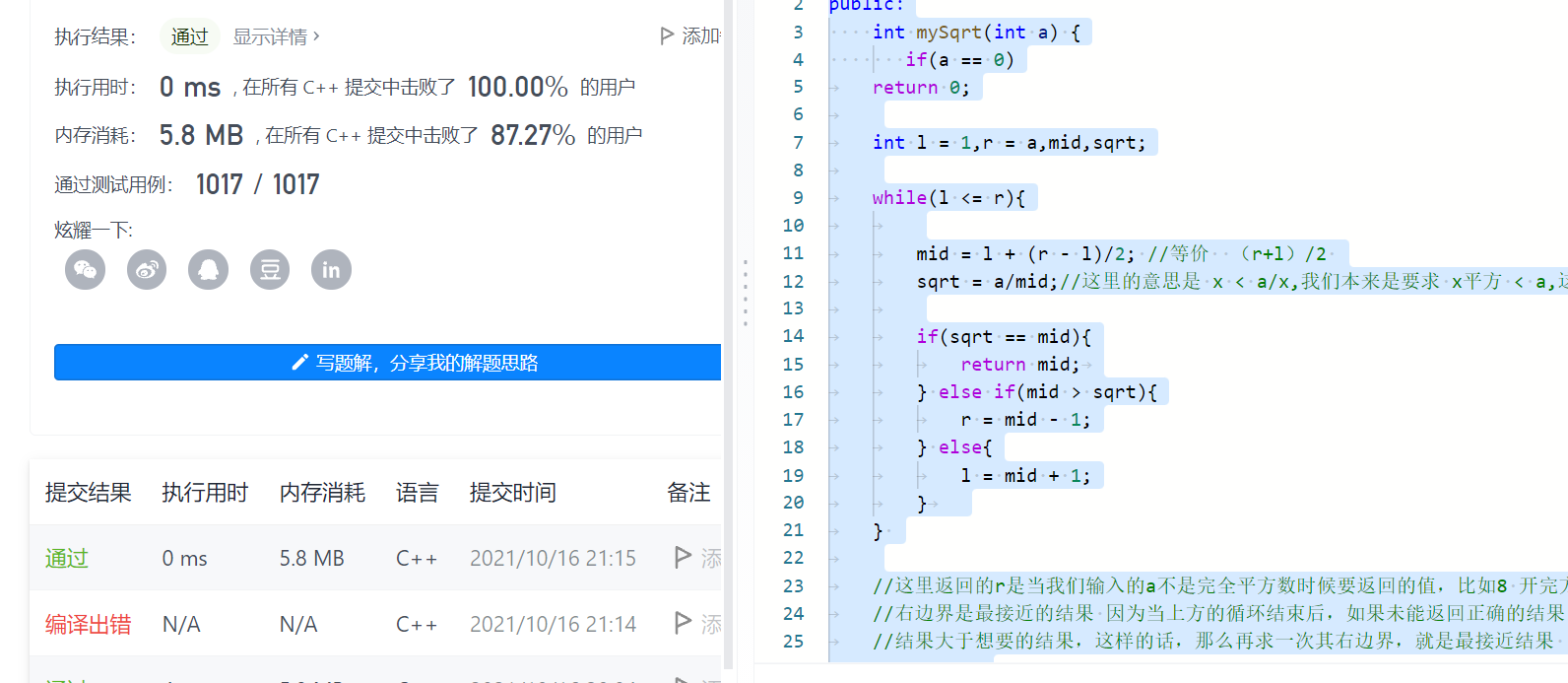
Task: Click code line 'int mySqrt(int a) {'
Action: click(976, 33)
